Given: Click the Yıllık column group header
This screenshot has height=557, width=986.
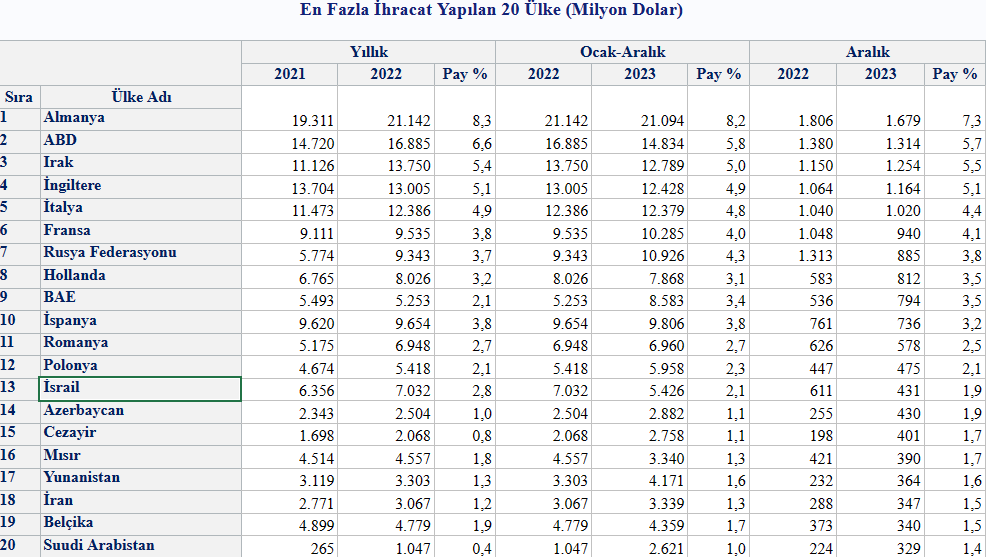Looking at the screenshot, I should [368, 52].
